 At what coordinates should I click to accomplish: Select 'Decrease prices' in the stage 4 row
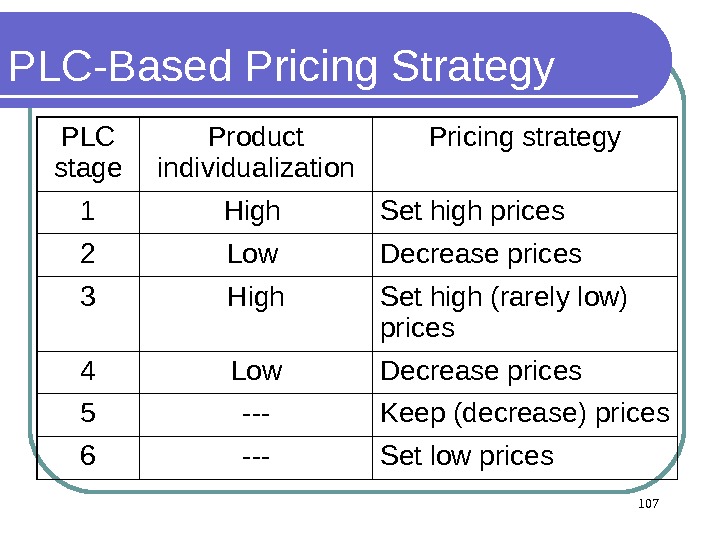pyautogui.click(x=481, y=372)
